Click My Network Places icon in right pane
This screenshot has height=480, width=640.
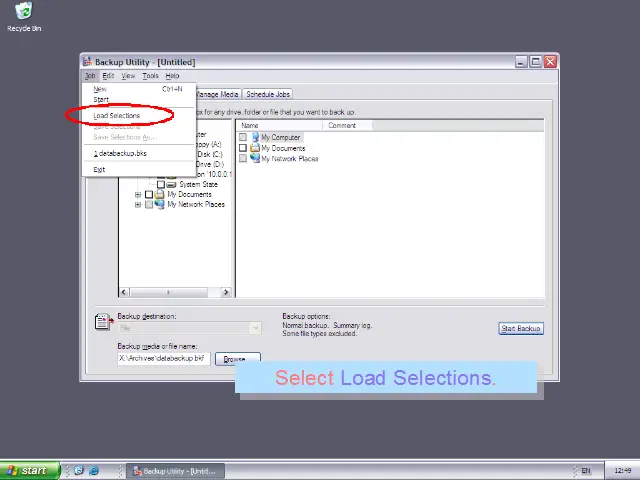click(x=255, y=159)
